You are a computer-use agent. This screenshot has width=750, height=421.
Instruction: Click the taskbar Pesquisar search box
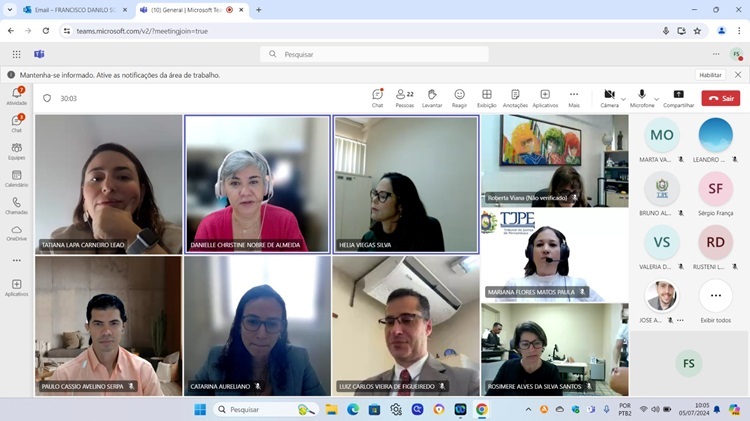click(266, 410)
